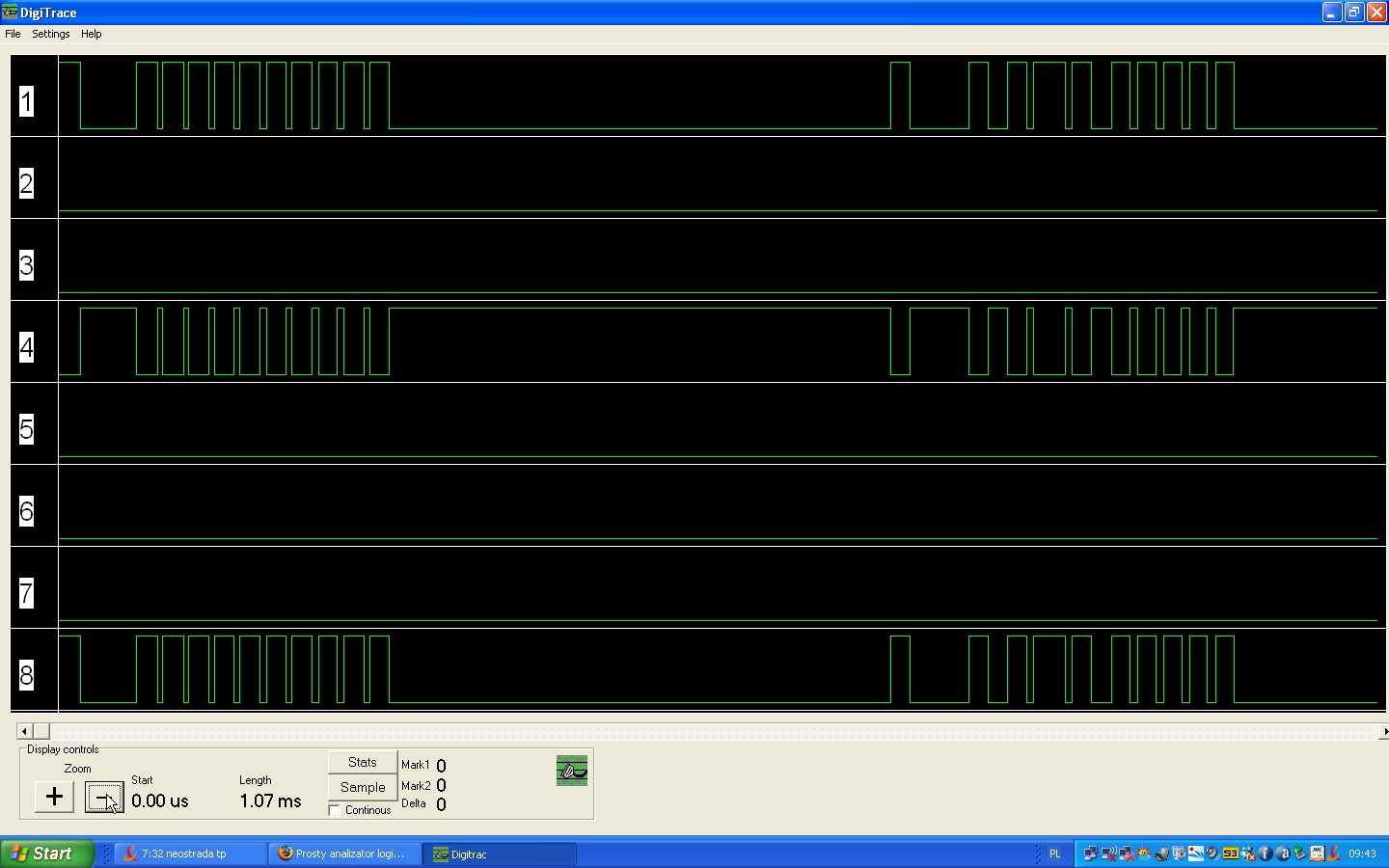Click the messenger buddy tray icon

point(1247,854)
